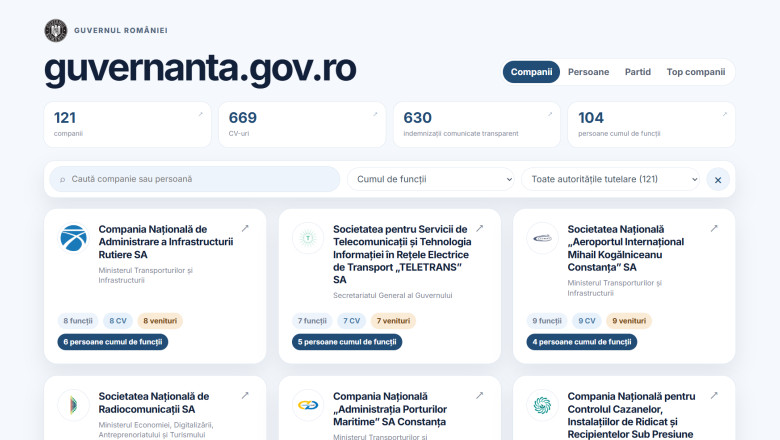The width and height of the screenshot is (780, 440).
Task: Click the Infrastructurii Rutiere company logo
Action: coord(74,238)
